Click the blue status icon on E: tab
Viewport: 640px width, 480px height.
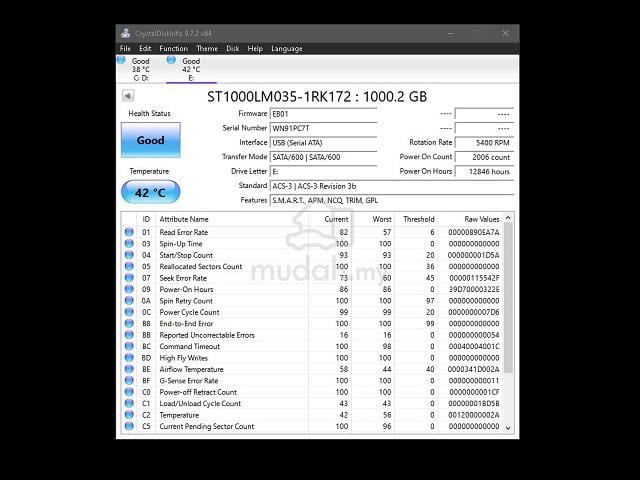(x=171, y=60)
